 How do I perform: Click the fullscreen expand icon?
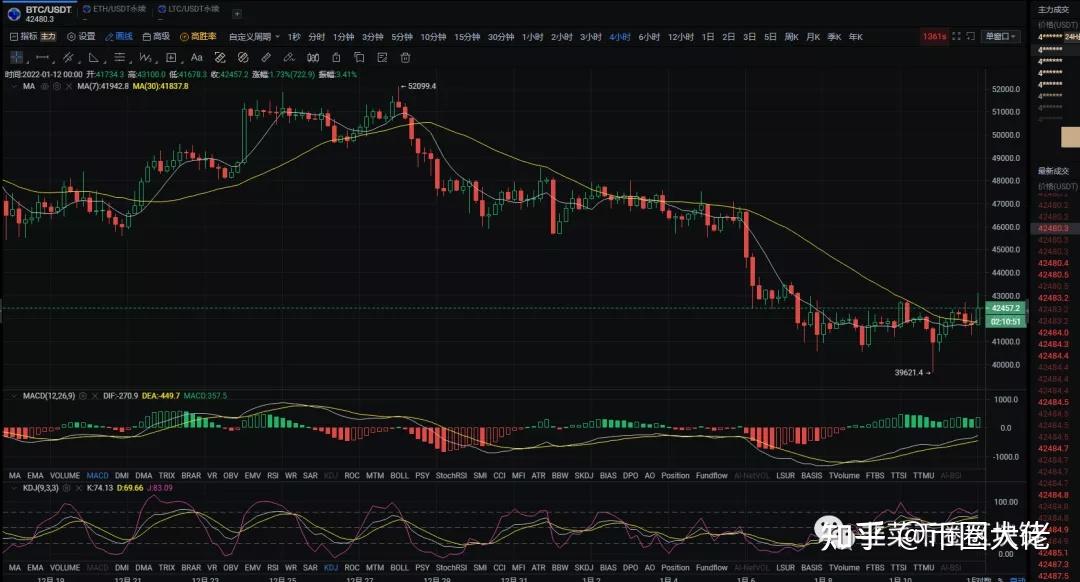click(956, 36)
